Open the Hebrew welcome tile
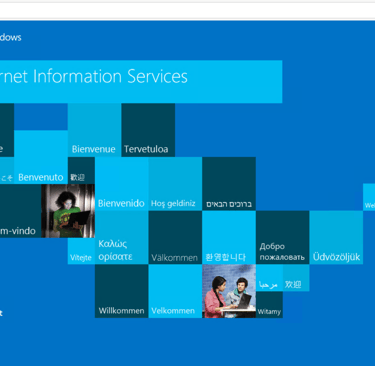Image resolution: width=375 pixels, height=366 pixels. [229, 184]
